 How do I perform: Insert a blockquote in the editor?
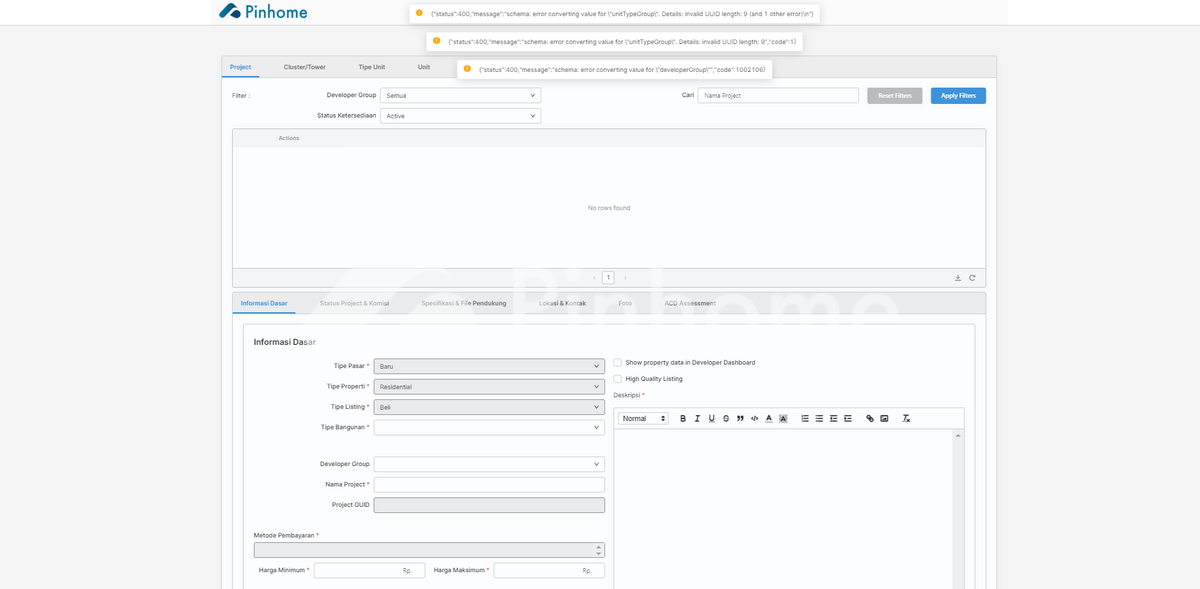(x=740, y=418)
